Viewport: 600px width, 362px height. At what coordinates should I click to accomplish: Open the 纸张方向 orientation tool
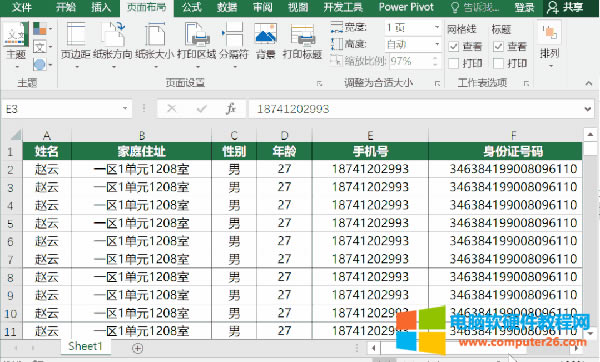click(113, 44)
